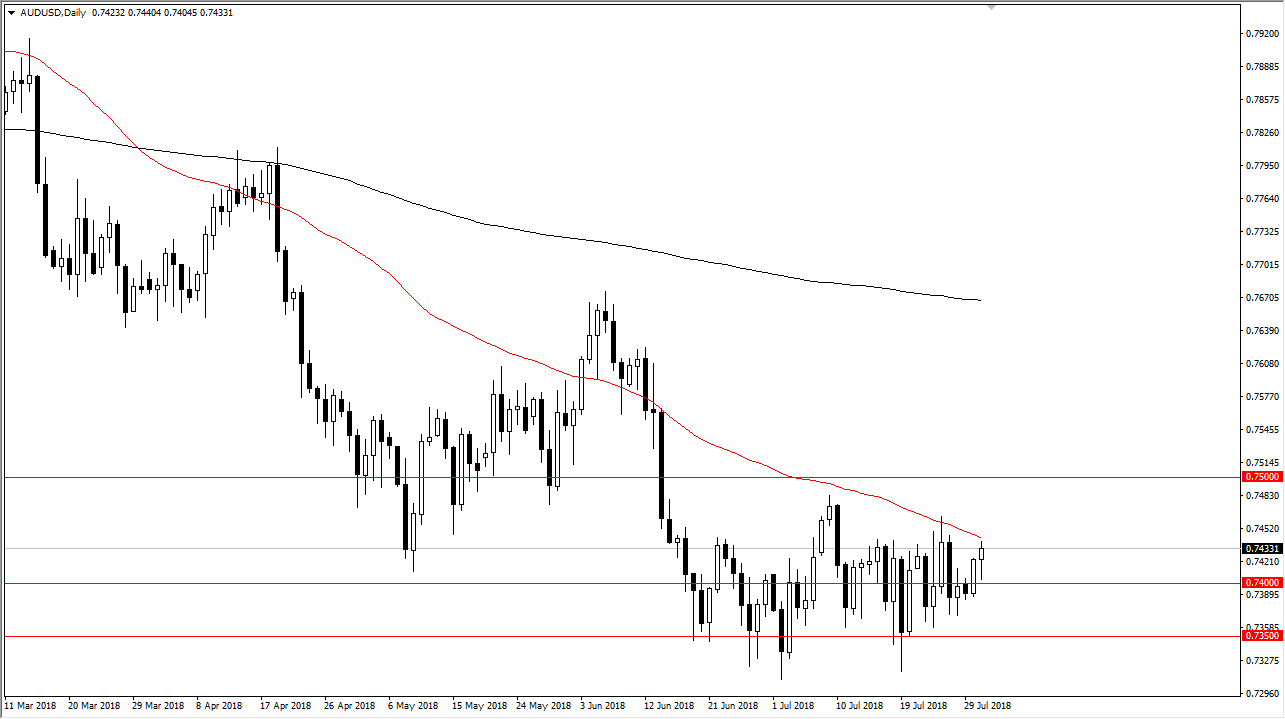The height and width of the screenshot is (719, 1285).
Task: Select the red 0.74000 price level tag
Action: pyautogui.click(x=1261, y=584)
